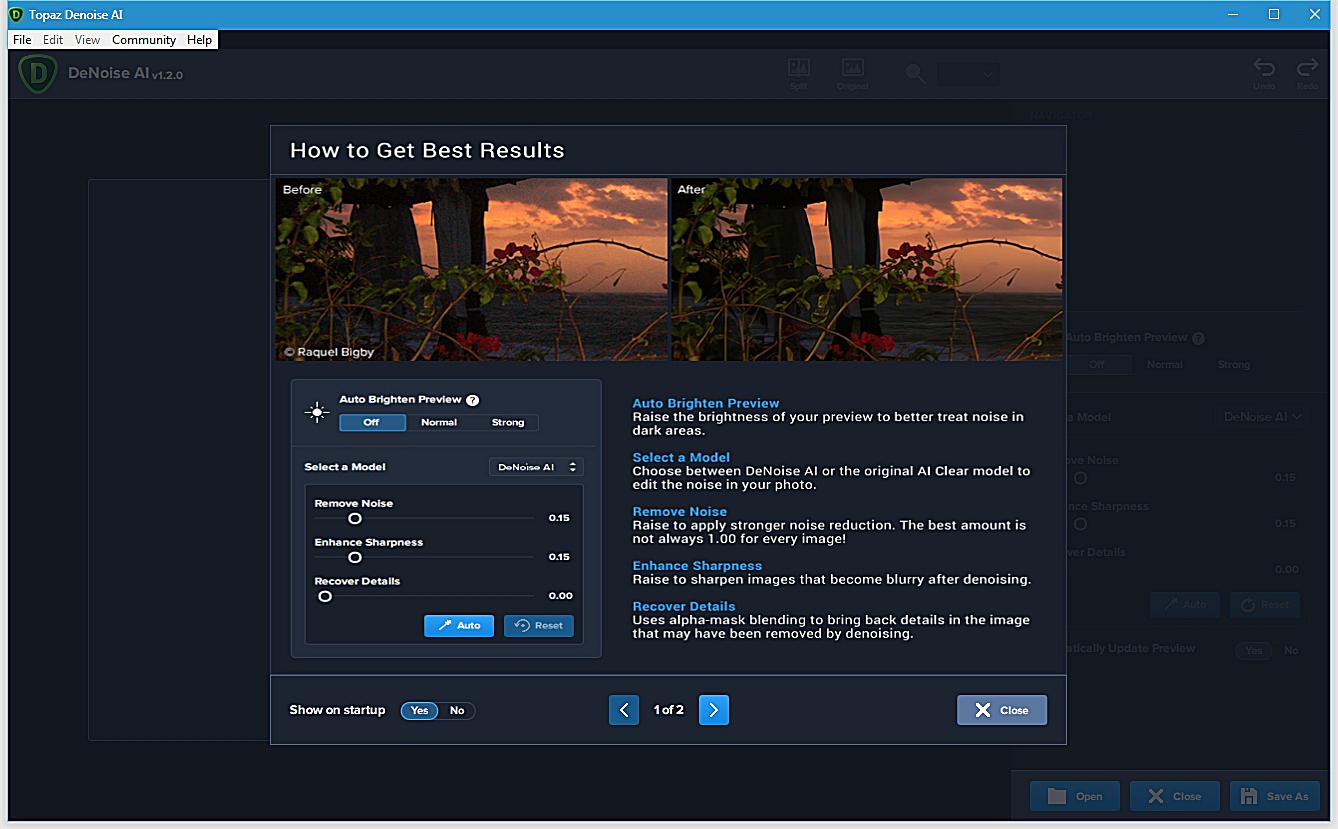Screen dimensions: 1338x829
Task: Click the Redo arrow in the toolbar
Action: click(1307, 74)
